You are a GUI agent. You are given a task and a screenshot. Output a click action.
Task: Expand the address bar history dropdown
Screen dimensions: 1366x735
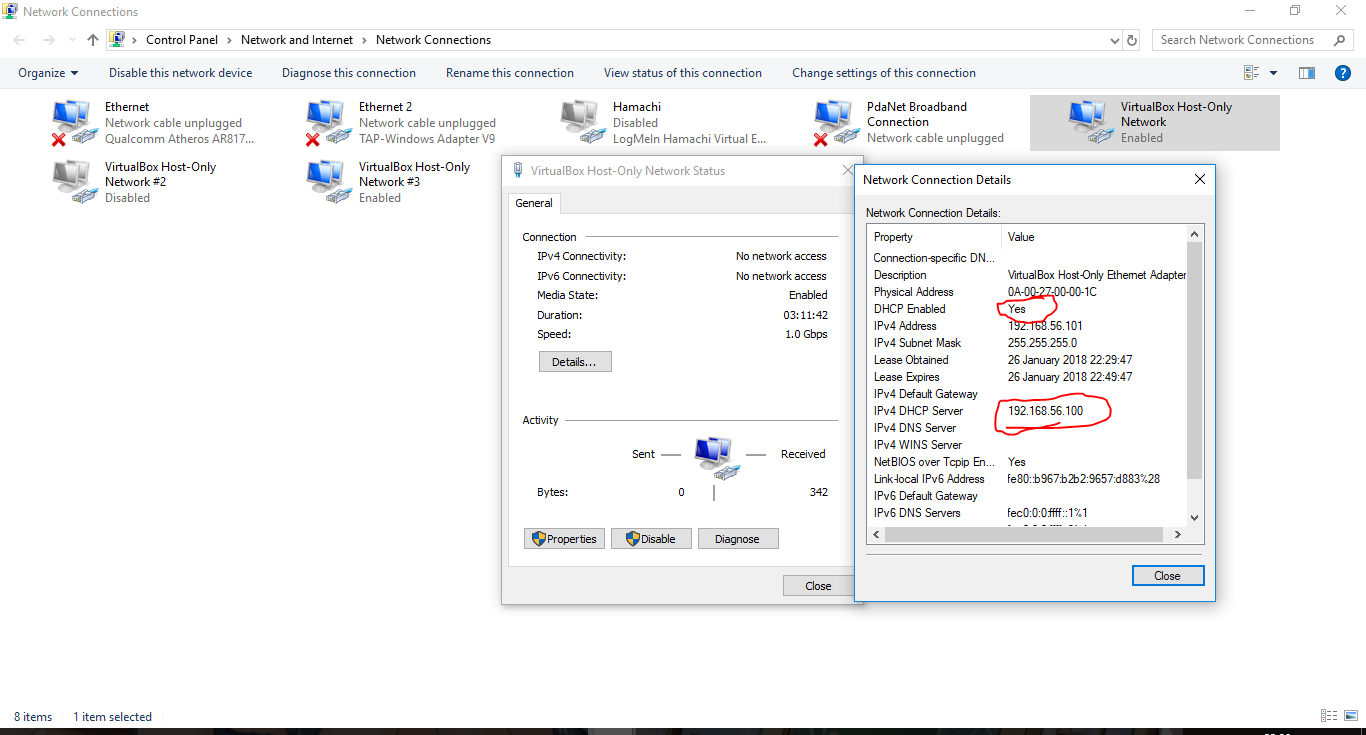1113,39
